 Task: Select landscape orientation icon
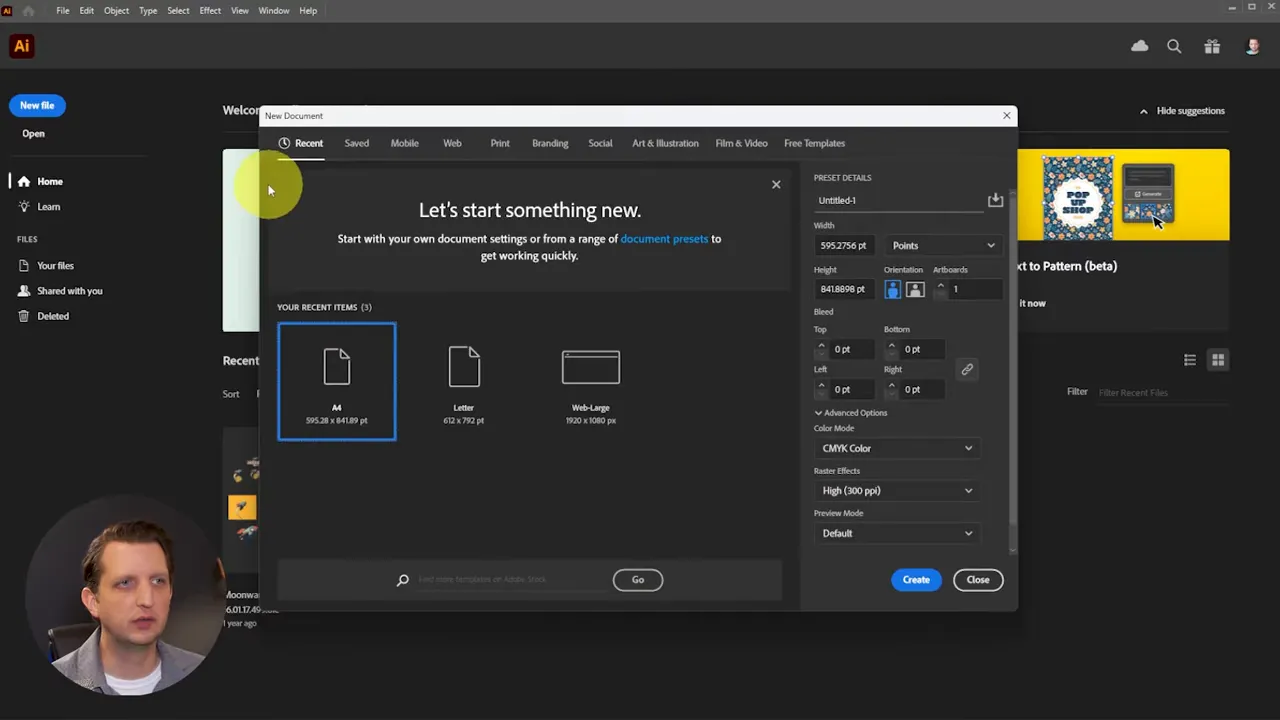click(915, 289)
